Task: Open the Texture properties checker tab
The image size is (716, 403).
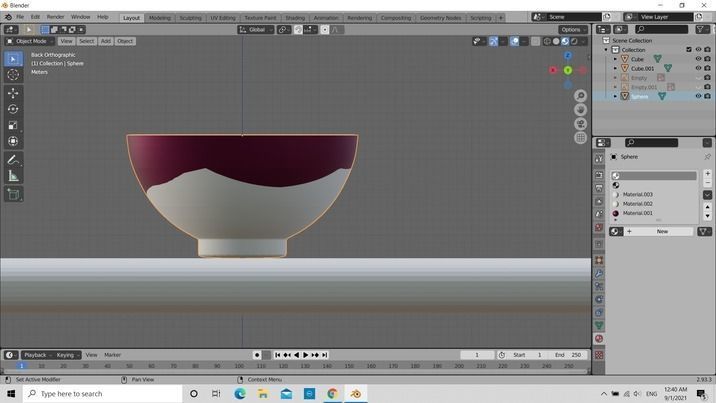Action: (599, 355)
